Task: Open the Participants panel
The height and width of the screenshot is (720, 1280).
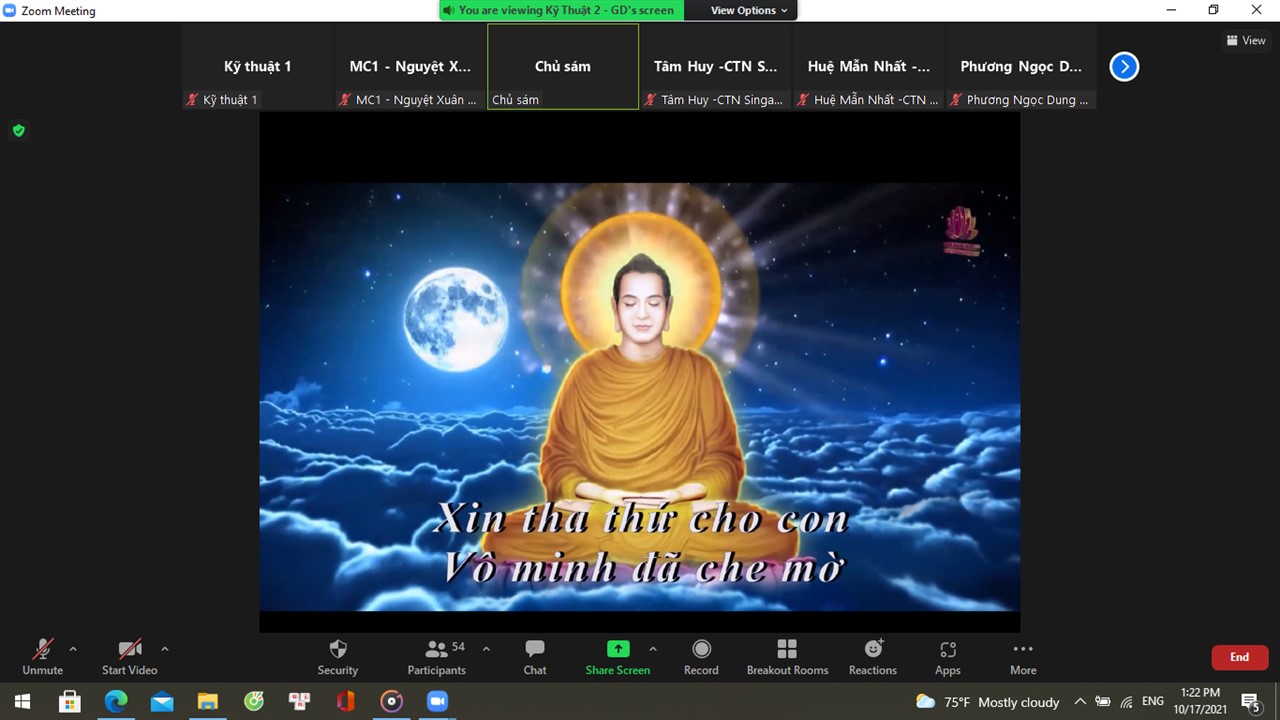Action: click(x=437, y=657)
